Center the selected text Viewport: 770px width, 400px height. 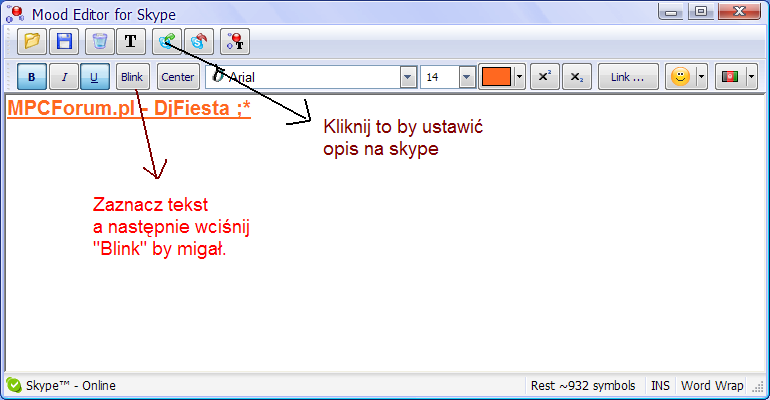(178, 77)
